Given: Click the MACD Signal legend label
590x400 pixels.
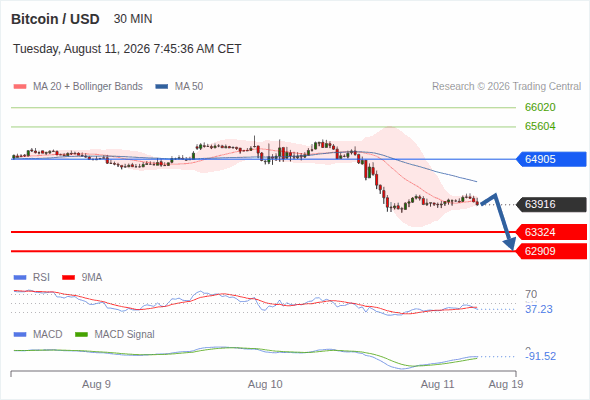Looking at the screenshot, I should pos(125,334).
